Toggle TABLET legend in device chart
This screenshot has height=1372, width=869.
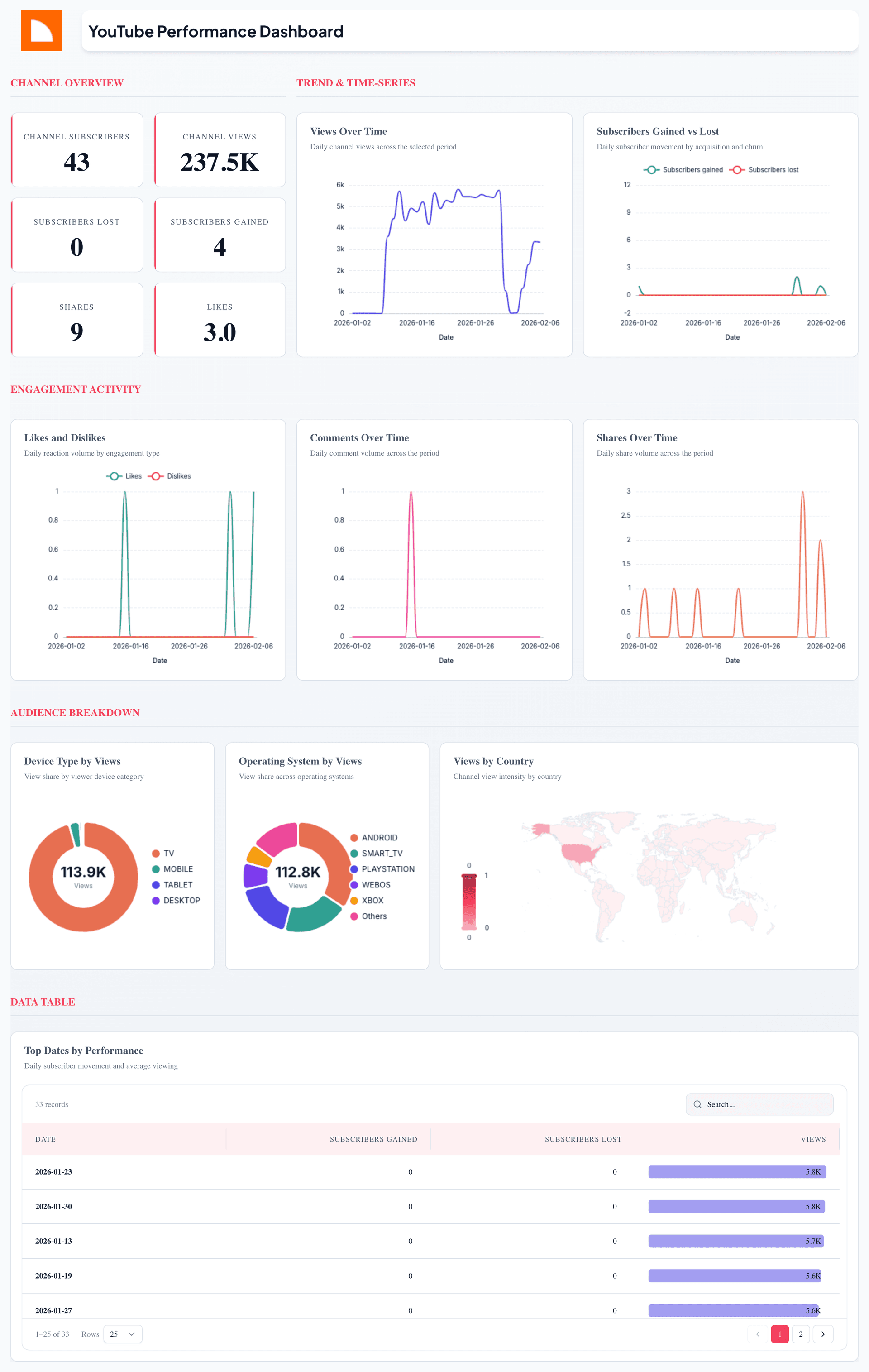(x=172, y=885)
